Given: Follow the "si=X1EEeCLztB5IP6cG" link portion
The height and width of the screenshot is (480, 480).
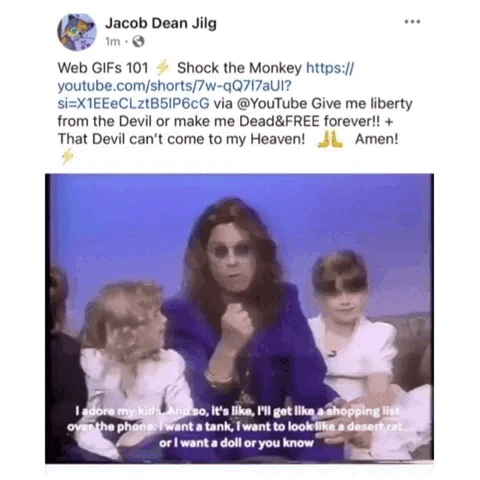Looking at the screenshot, I should (133, 103).
